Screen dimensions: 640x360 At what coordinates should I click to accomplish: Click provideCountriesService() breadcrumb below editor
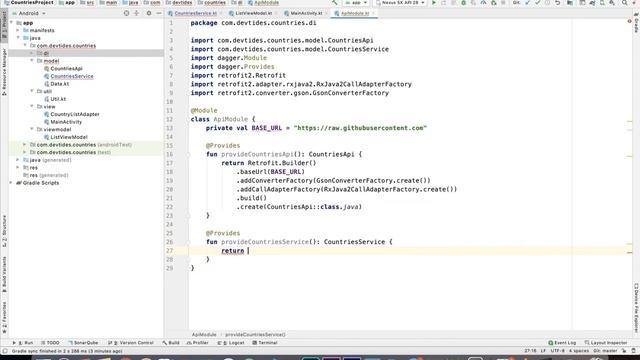click(255, 334)
